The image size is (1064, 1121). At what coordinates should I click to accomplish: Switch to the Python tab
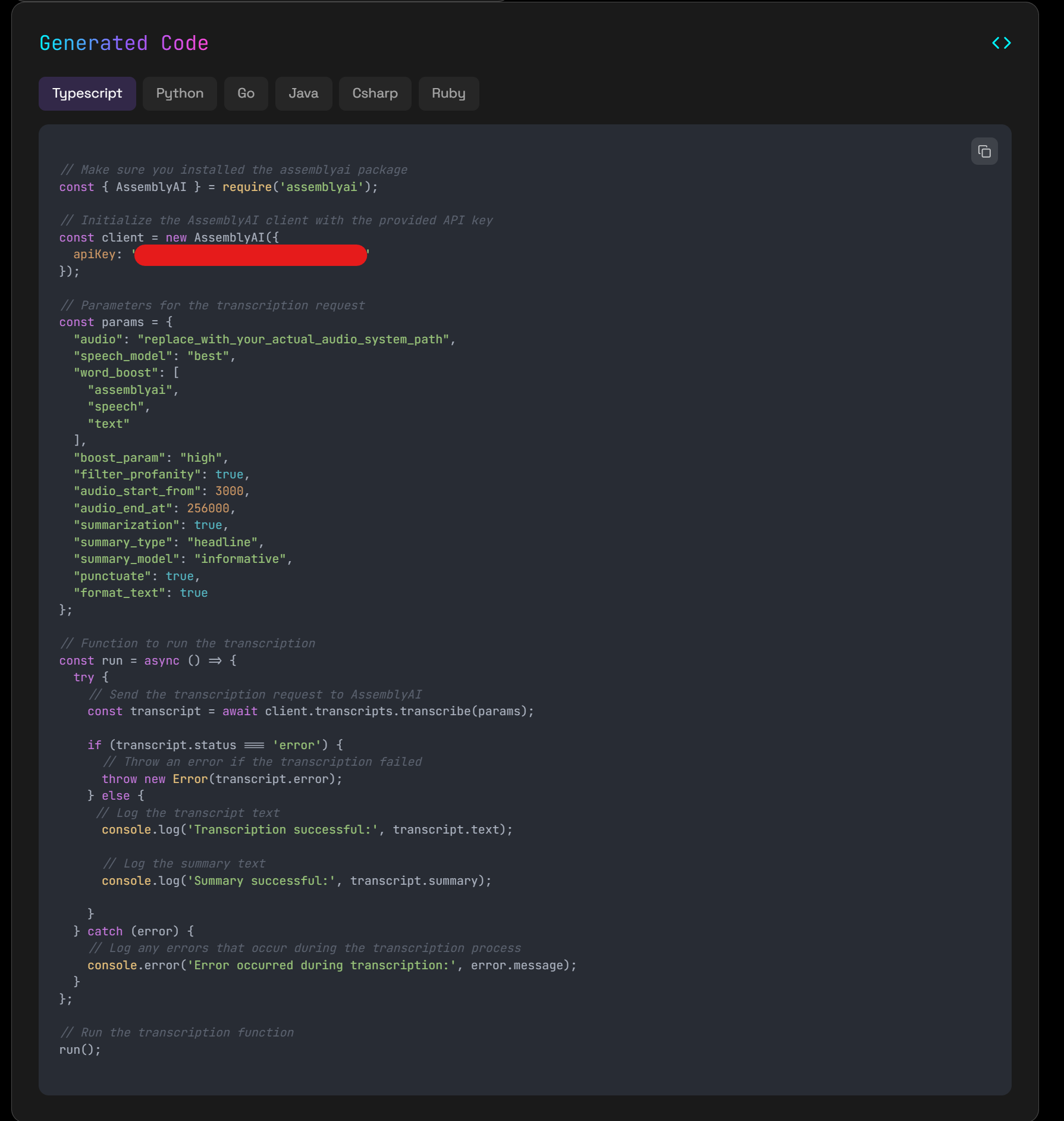coord(180,93)
